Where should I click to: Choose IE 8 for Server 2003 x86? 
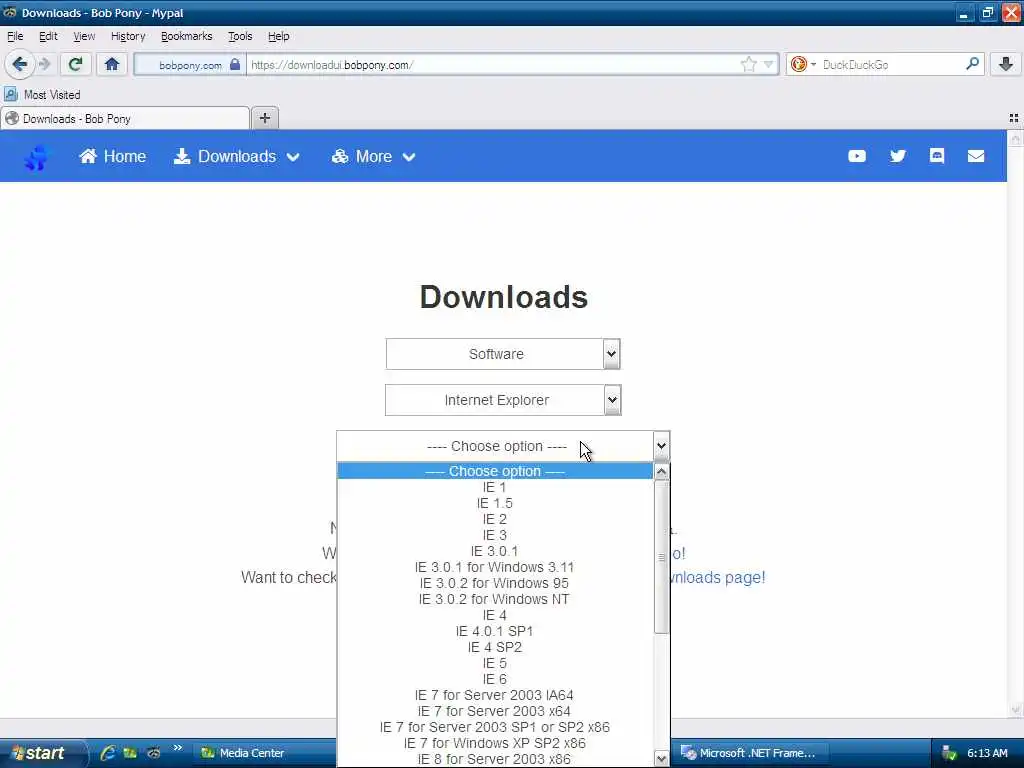pyautogui.click(x=494, y=759)
